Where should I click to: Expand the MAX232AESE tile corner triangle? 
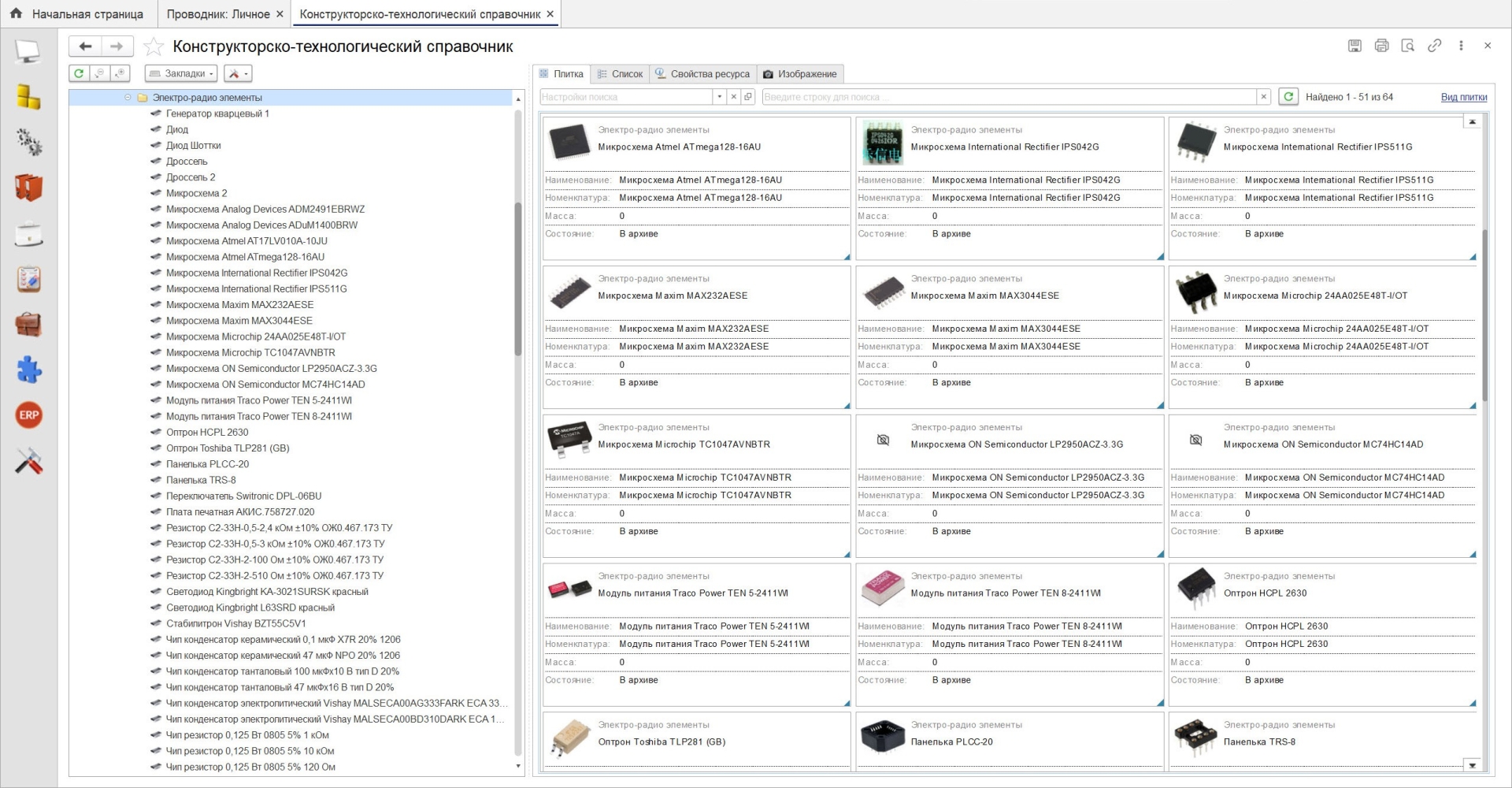[847, 405]
